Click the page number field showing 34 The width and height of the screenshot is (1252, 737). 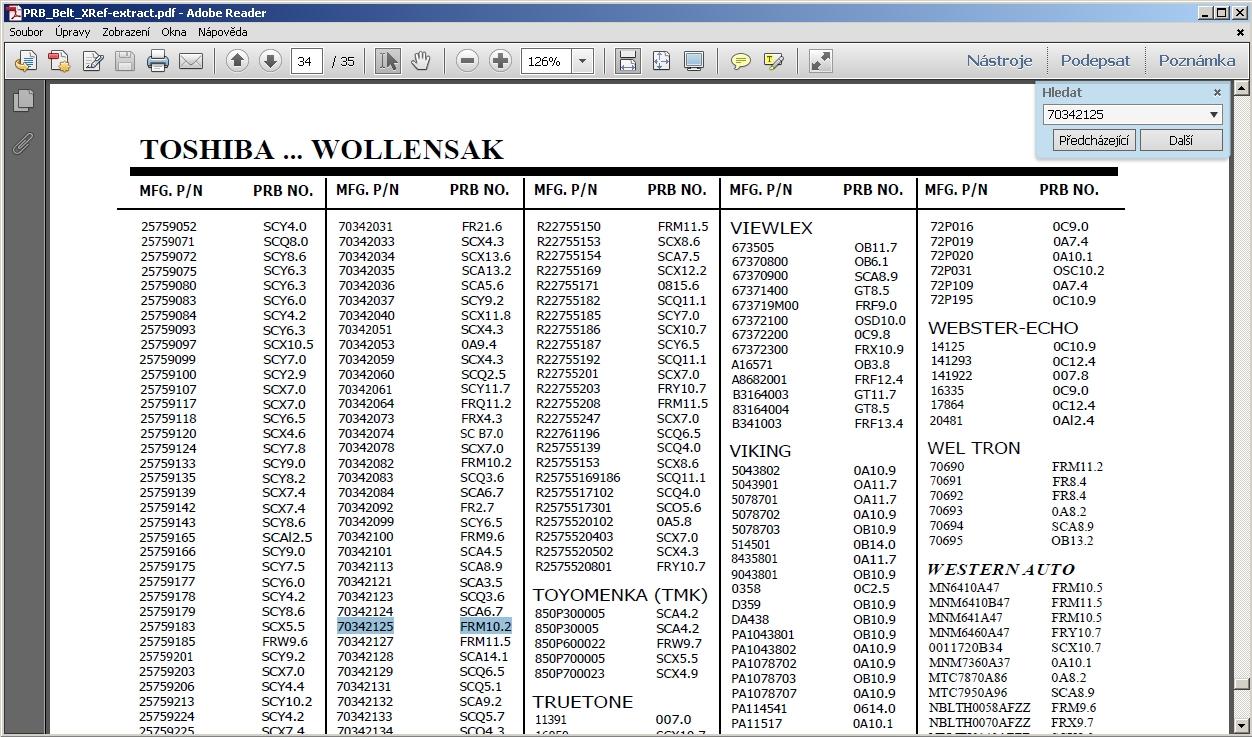306,61
